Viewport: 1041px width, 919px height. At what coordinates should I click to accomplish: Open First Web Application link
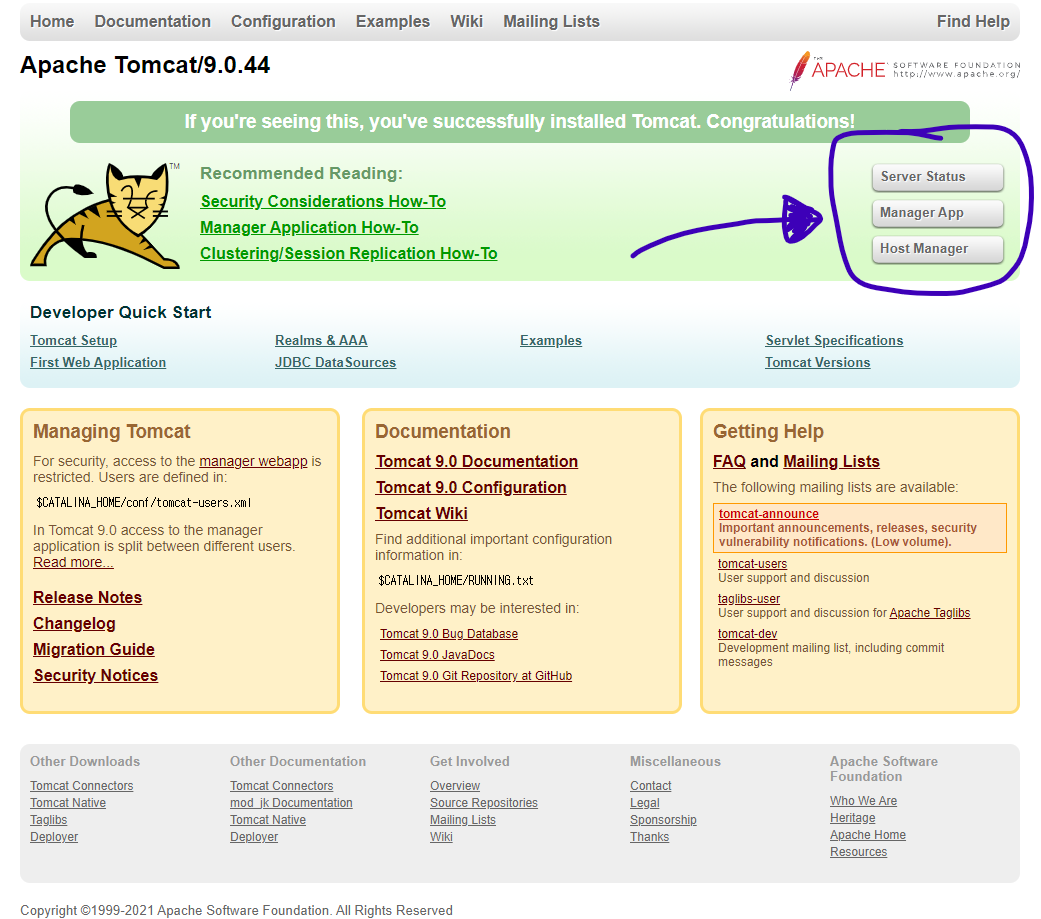tap(98, 362)
